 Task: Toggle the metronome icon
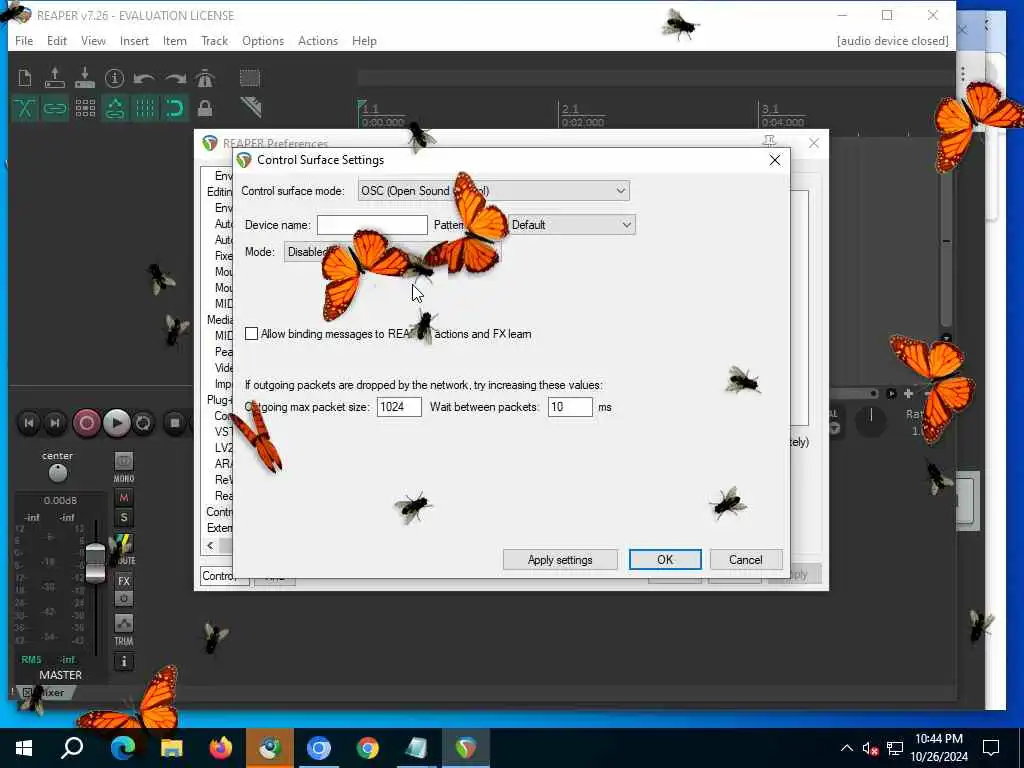coord(205,78)
